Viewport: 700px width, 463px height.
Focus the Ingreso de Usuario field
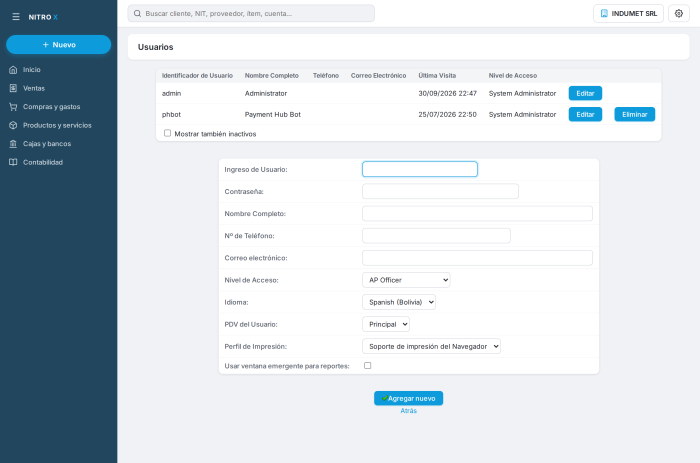point(420,169)
